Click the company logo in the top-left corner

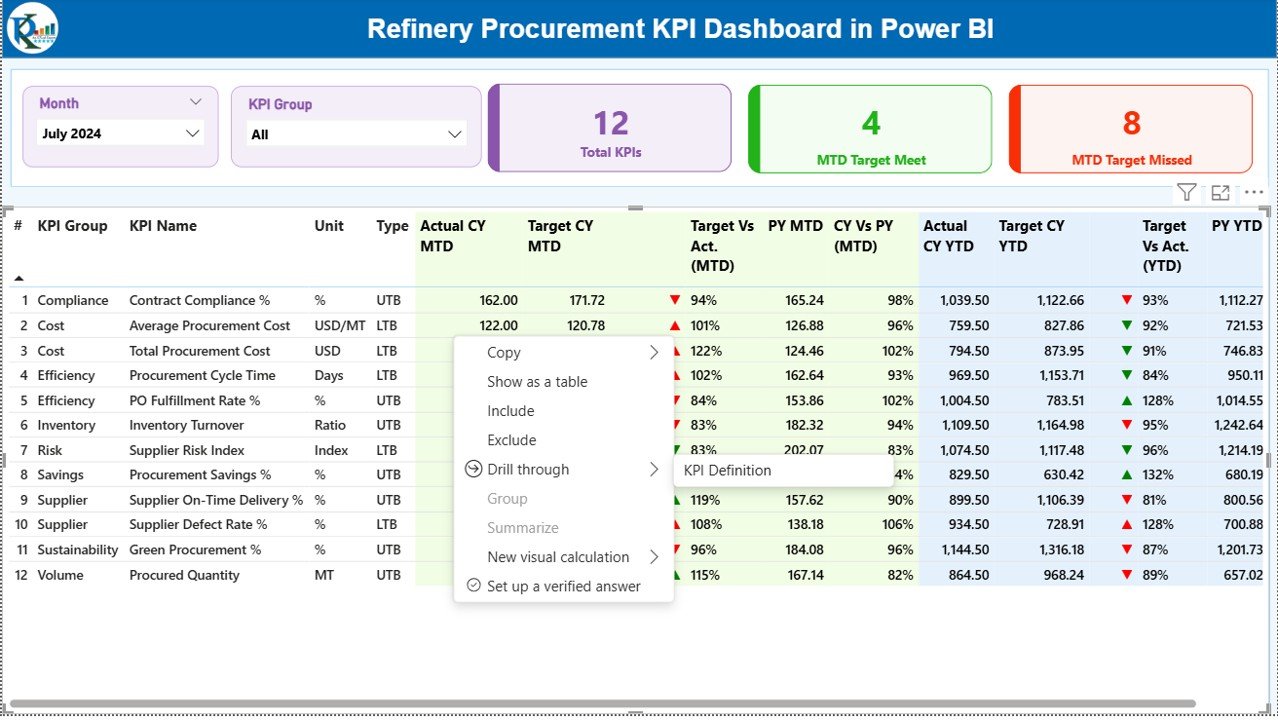pyautogui.click(x=32, y=29)
